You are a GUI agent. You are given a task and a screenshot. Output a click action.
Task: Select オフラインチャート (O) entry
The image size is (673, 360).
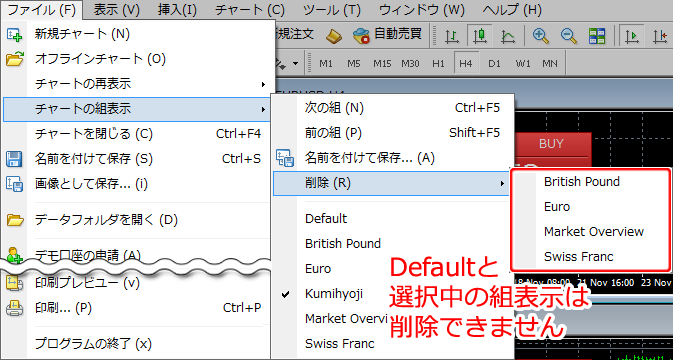tap(136, 59)
